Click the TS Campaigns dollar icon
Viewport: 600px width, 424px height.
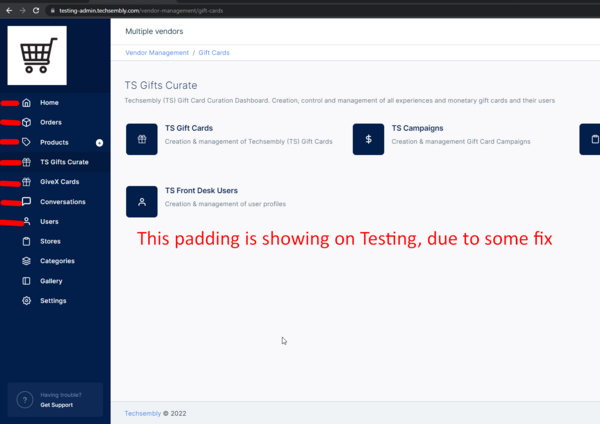[x=368, y=139]
